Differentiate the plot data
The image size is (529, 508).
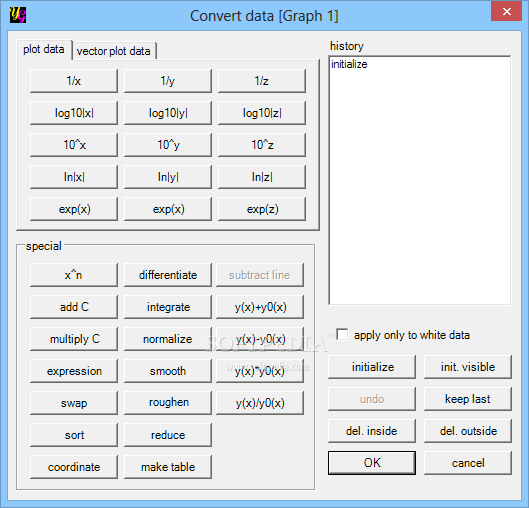pos(168,275)
